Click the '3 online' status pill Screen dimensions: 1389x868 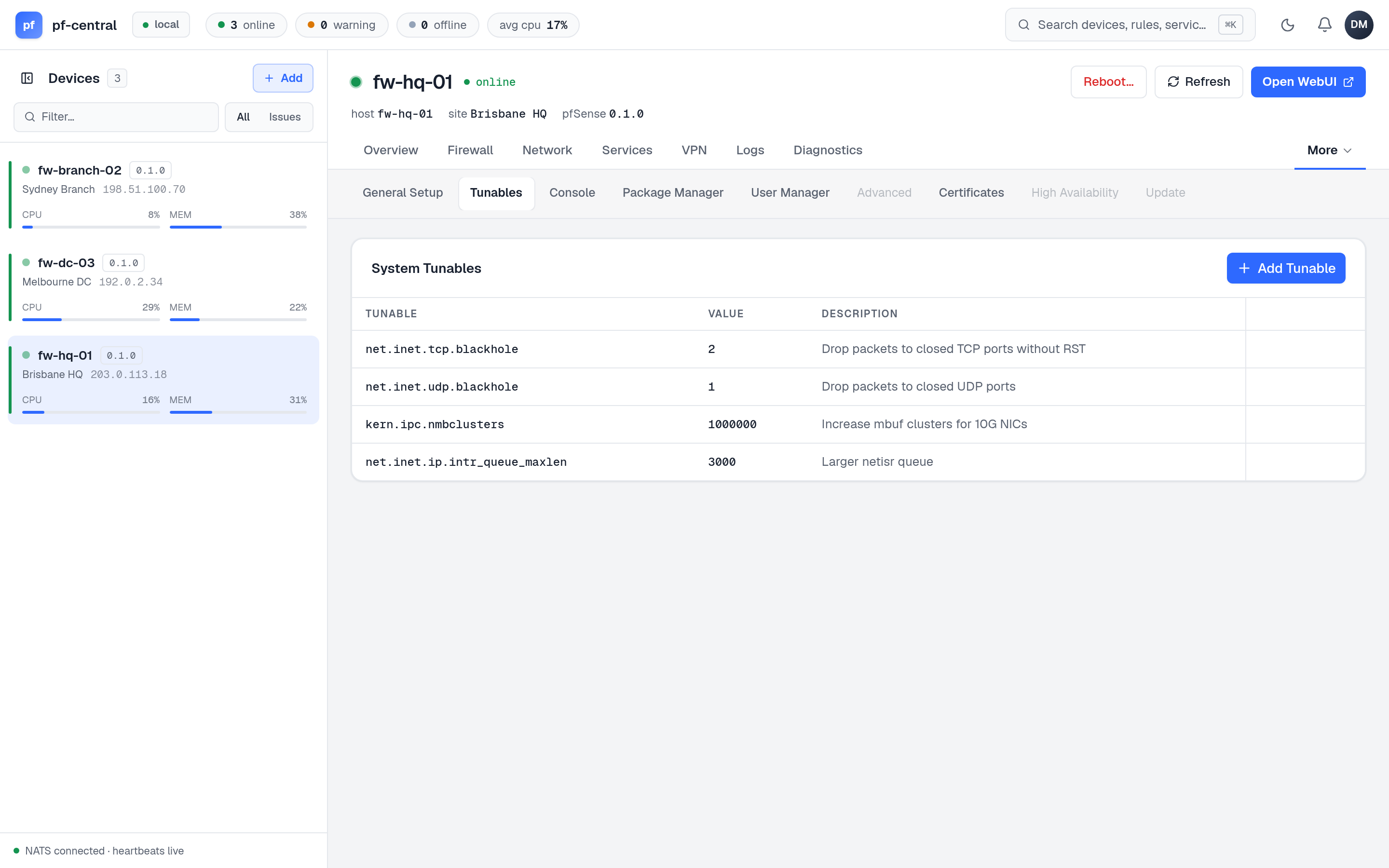pos(246,25)
